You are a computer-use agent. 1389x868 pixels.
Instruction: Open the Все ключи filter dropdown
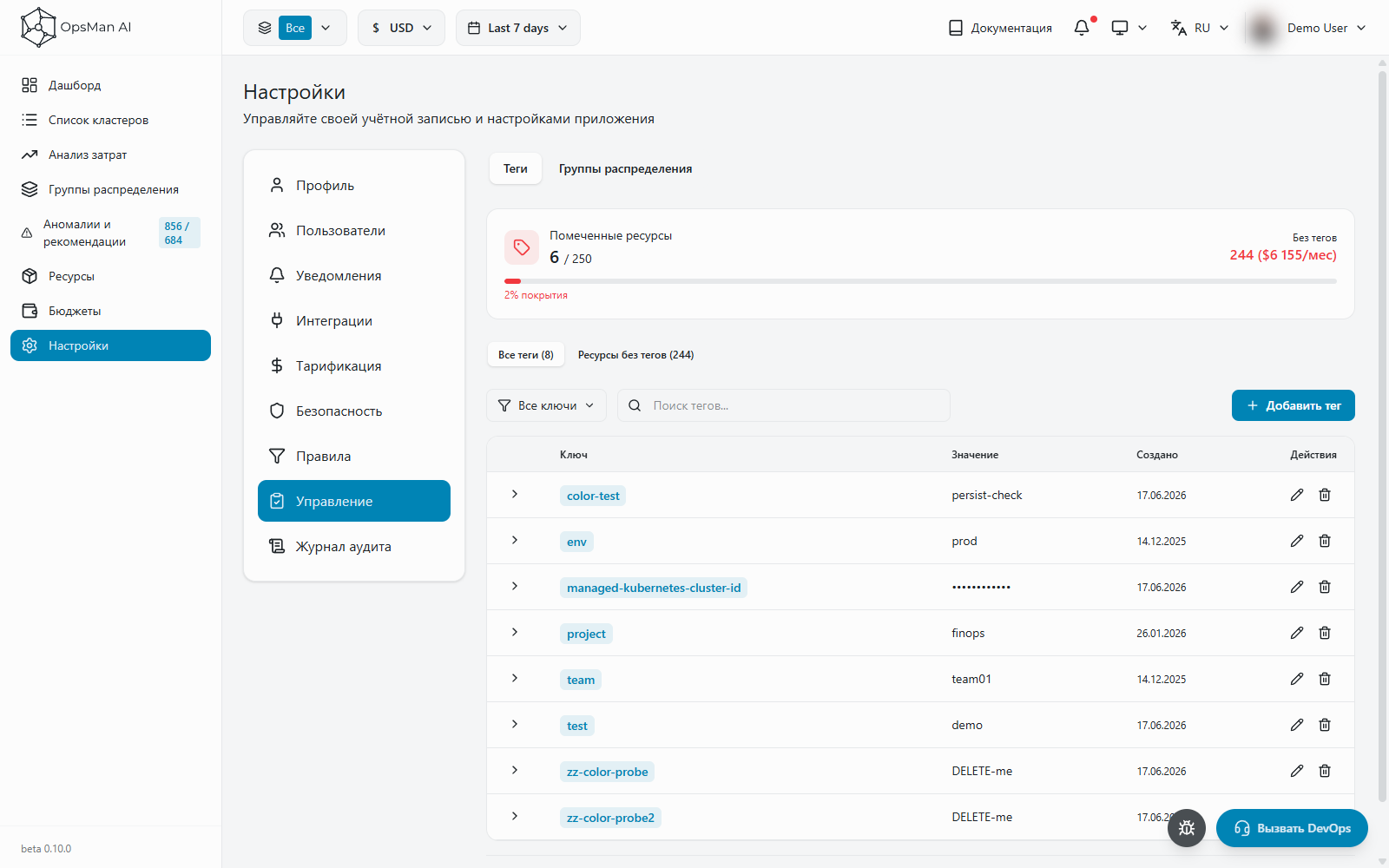[x=547, y=405]
